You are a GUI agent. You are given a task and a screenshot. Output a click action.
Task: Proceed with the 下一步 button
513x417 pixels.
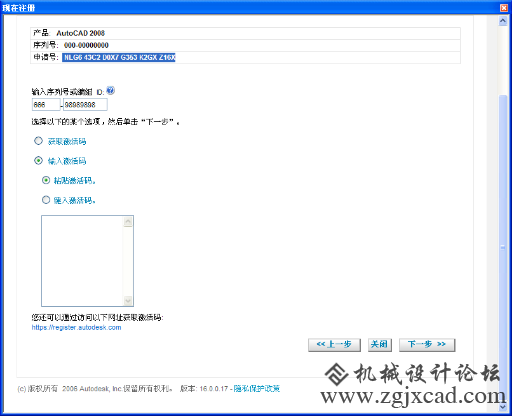(x=427, y=345)
